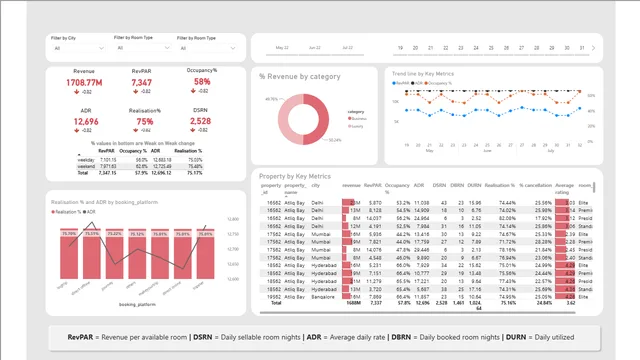Select May 22 in the month slicer
The width and height of the screenshot is (640, 360).
(282, 48)
